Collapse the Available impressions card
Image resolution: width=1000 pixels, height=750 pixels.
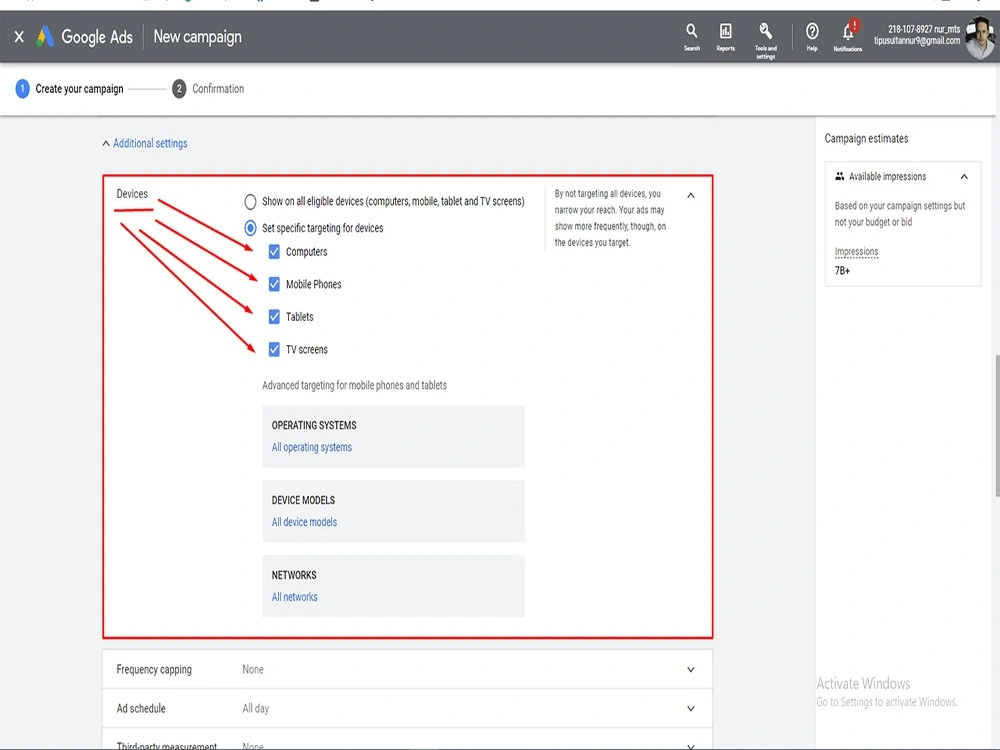click(x=964, y=177)
